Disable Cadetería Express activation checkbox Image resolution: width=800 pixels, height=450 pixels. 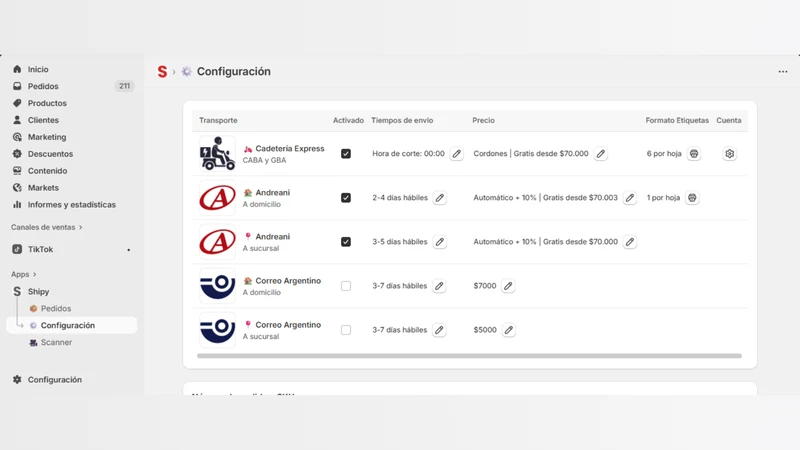click(x=346, y=154)
